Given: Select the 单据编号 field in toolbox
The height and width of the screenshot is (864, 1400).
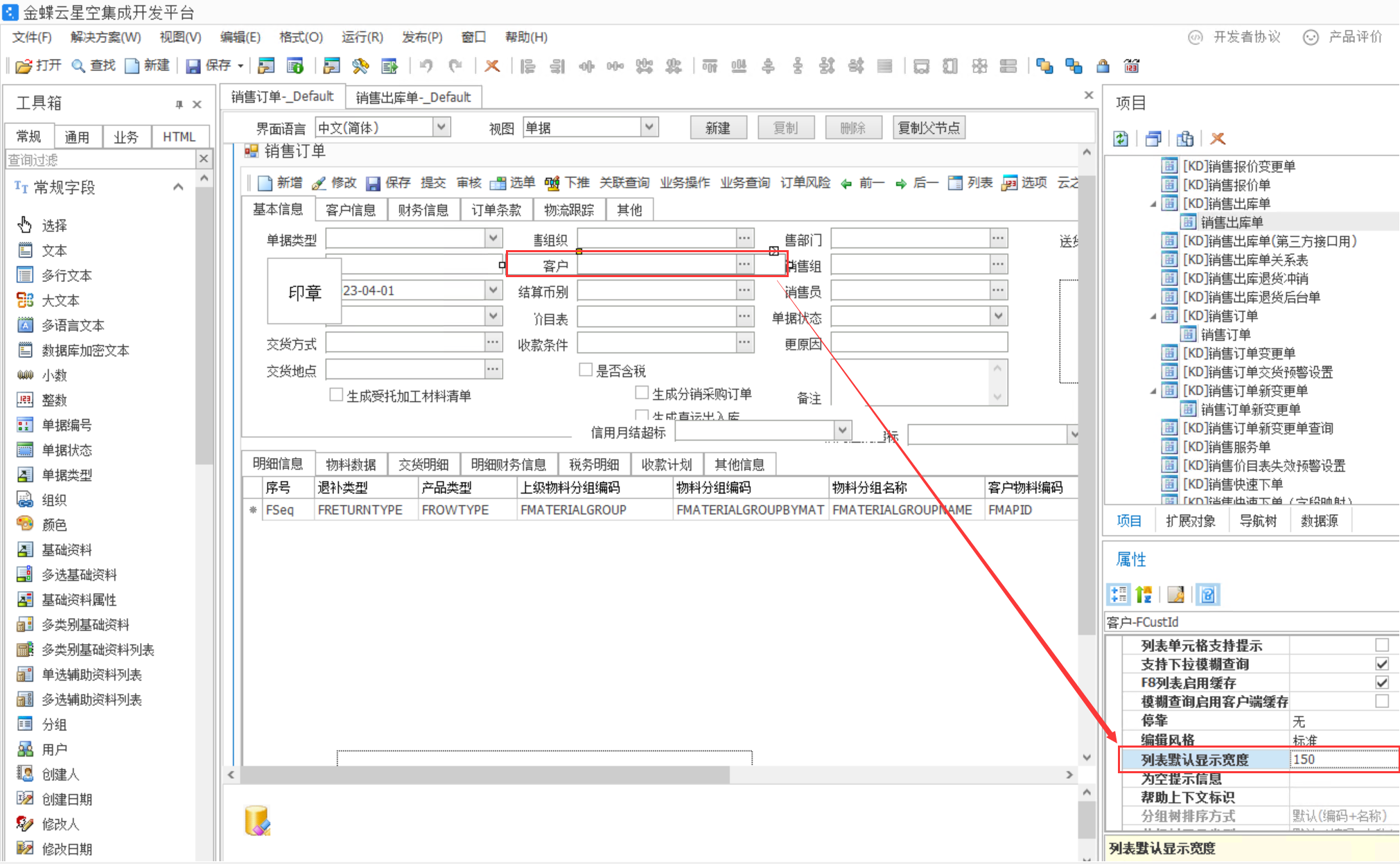Looking at the screenshot, I should 54,425.
